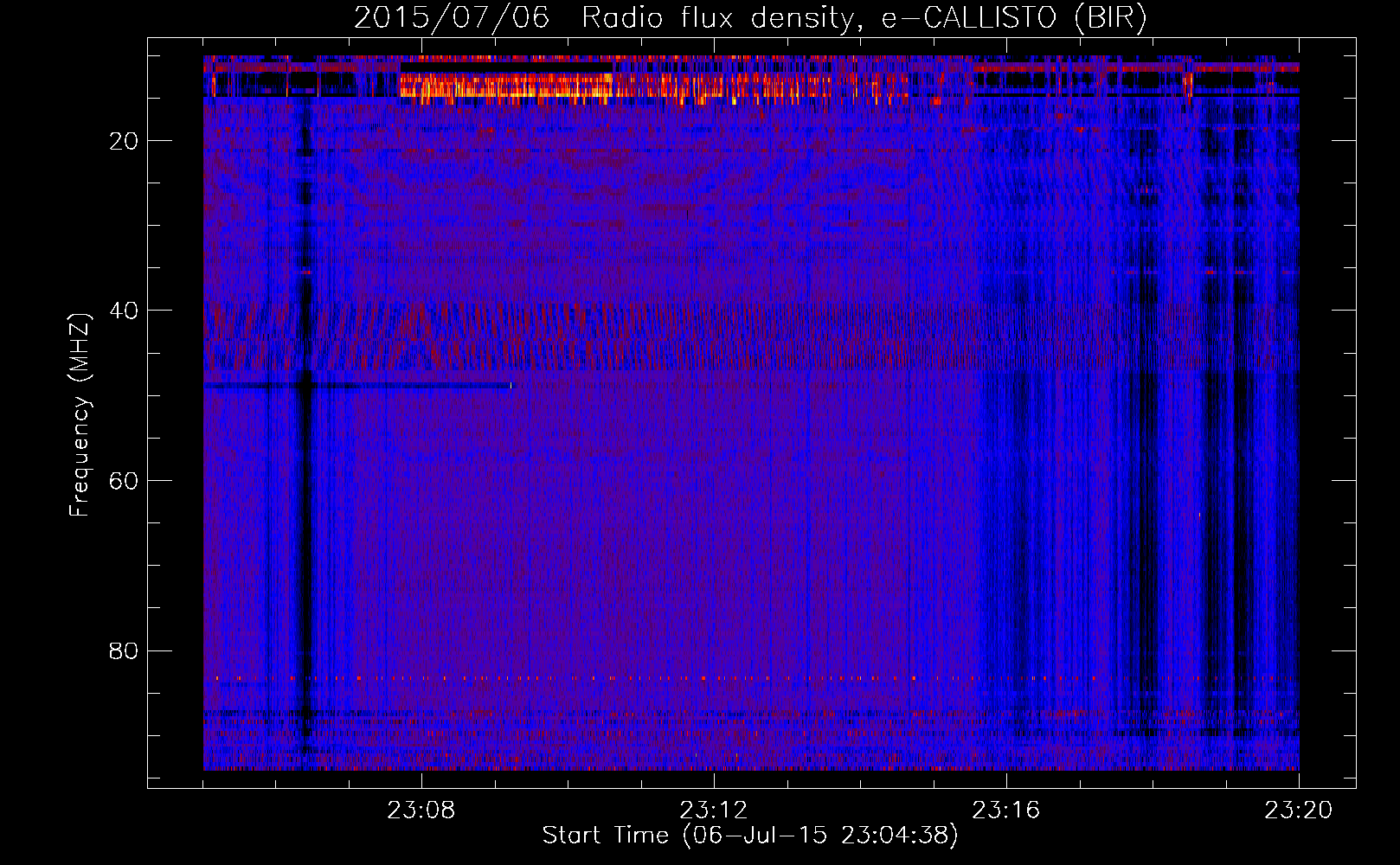The height and width of the screenshot is (865, 1400).
Task: Click the "Start Time (06-Jul-15 23:04:38)" axis label
Action: tap(750, 836)
